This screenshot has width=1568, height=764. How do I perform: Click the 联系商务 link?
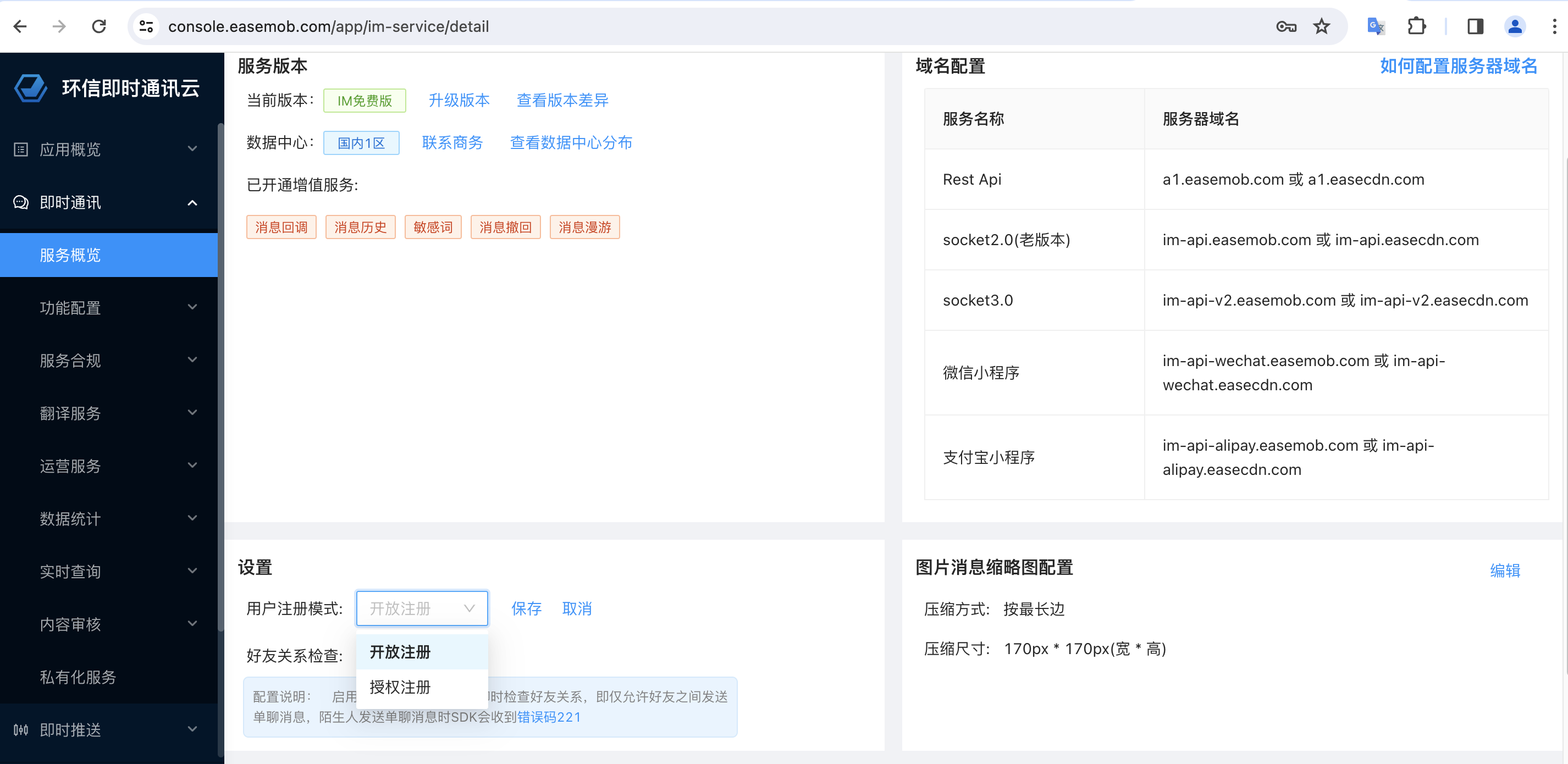(452, 142)
